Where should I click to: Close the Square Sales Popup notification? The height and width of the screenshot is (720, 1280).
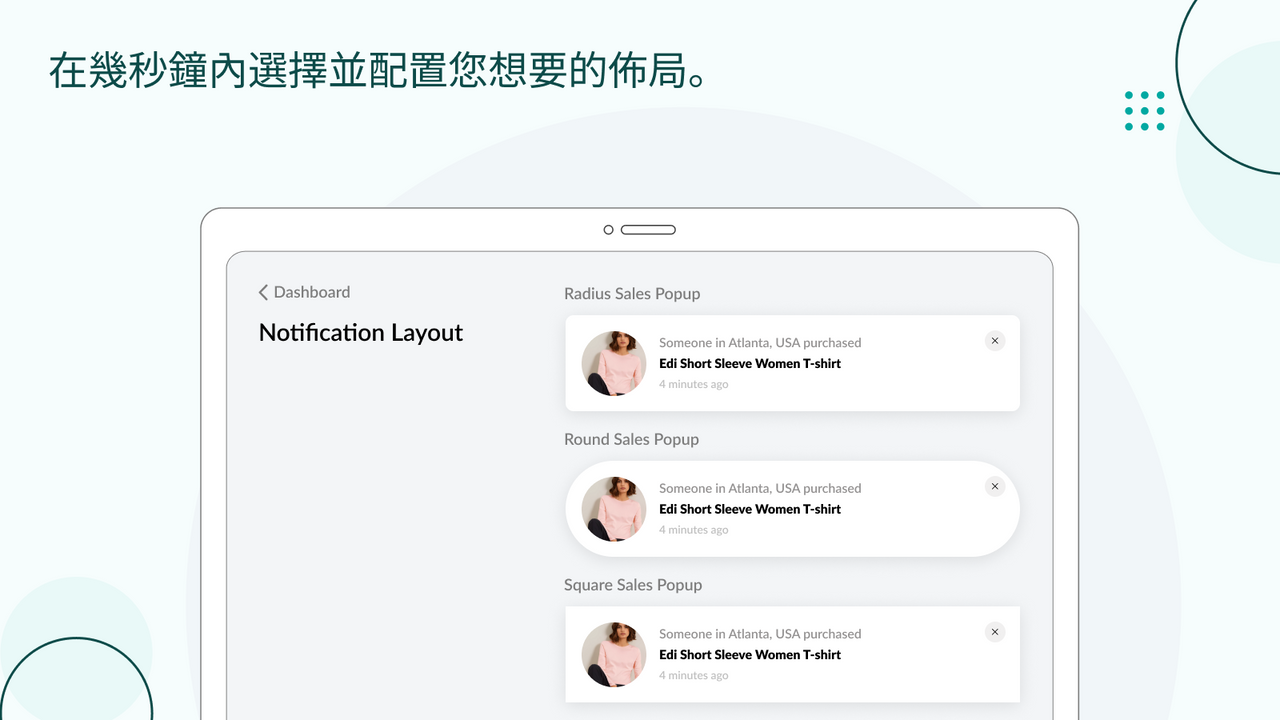pos(994,632)
